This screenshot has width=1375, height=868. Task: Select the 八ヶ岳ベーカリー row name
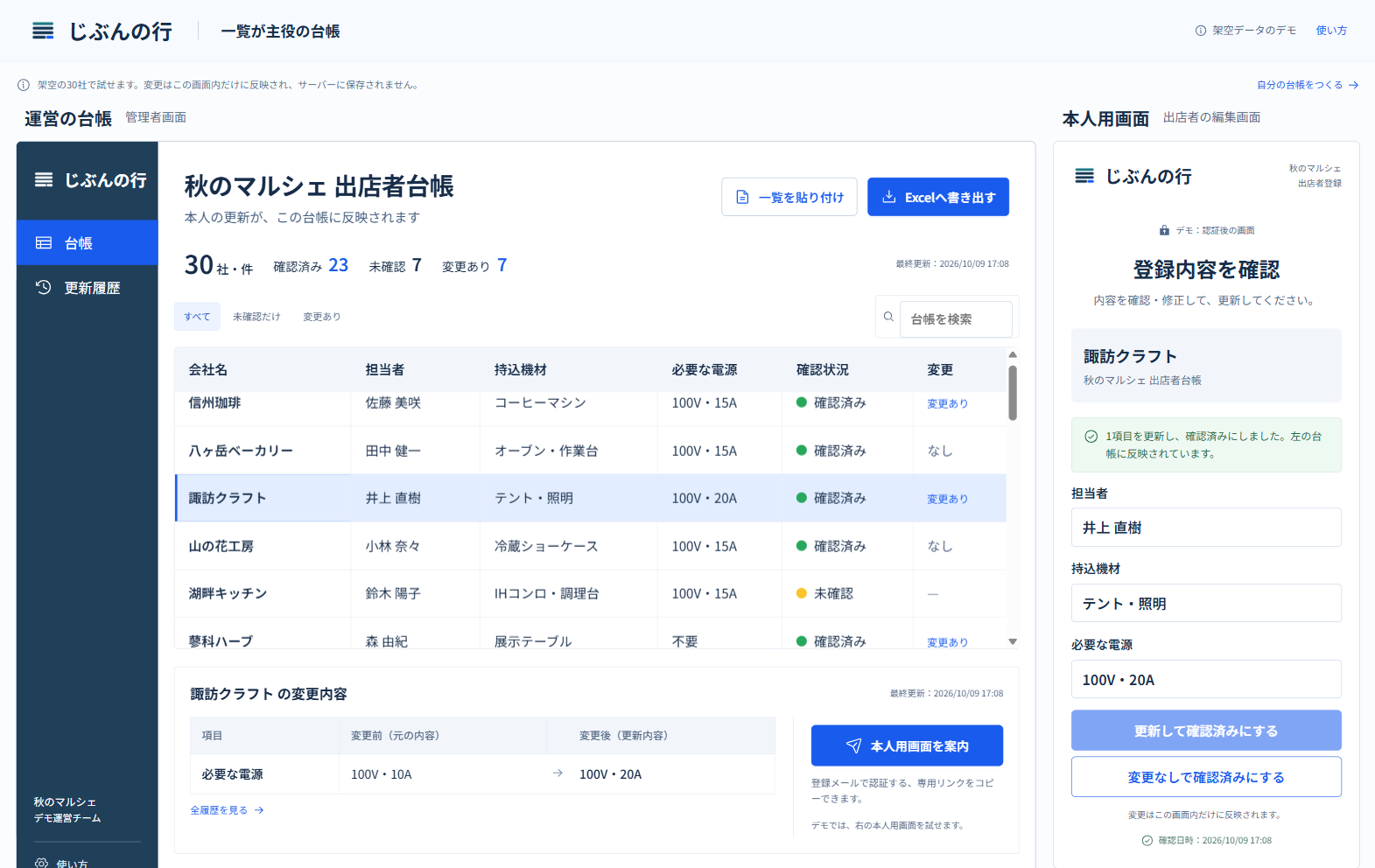coord(241,451)
